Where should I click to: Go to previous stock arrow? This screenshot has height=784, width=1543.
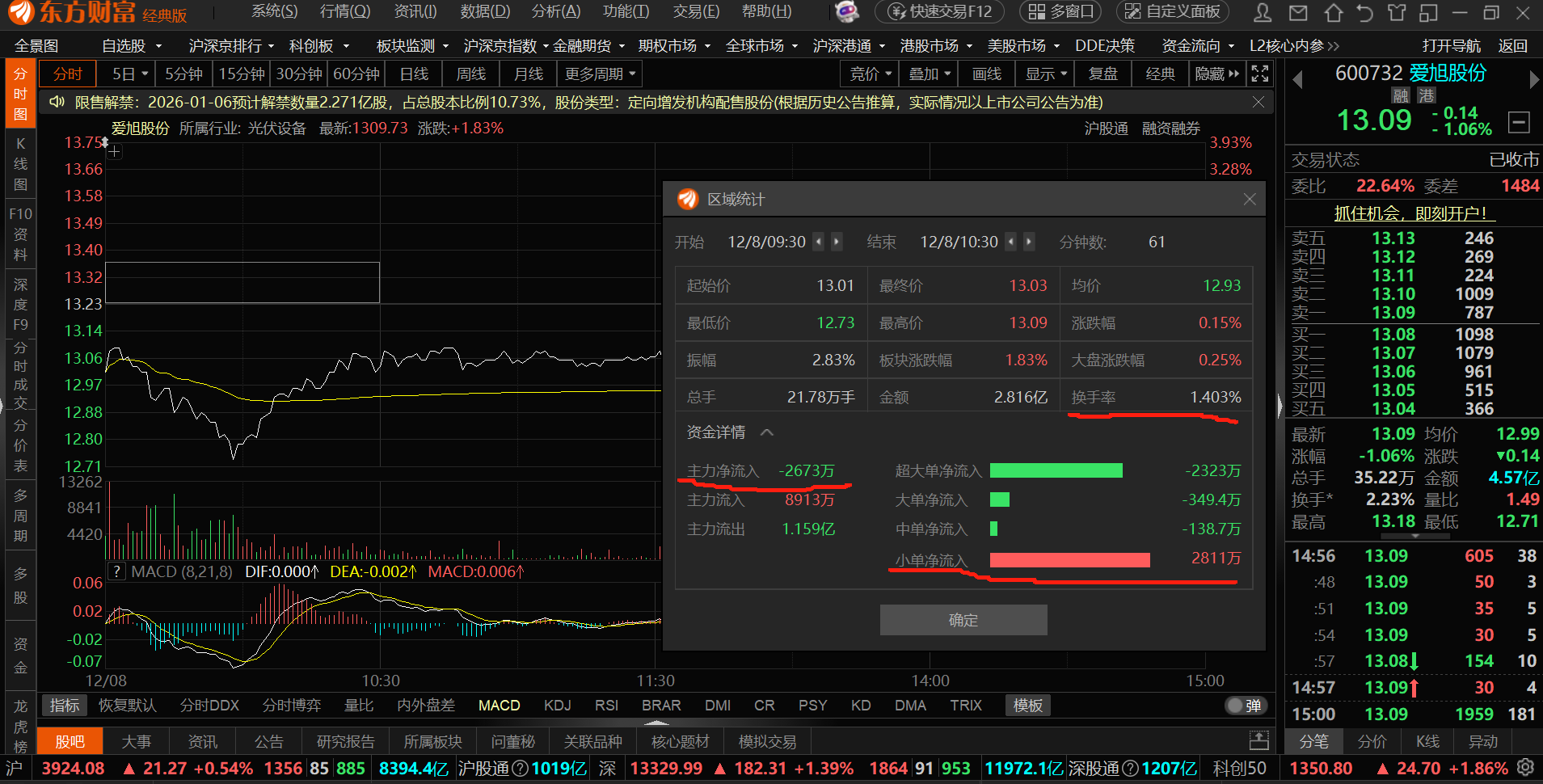pyautogui.click(x=1298, y=80)
